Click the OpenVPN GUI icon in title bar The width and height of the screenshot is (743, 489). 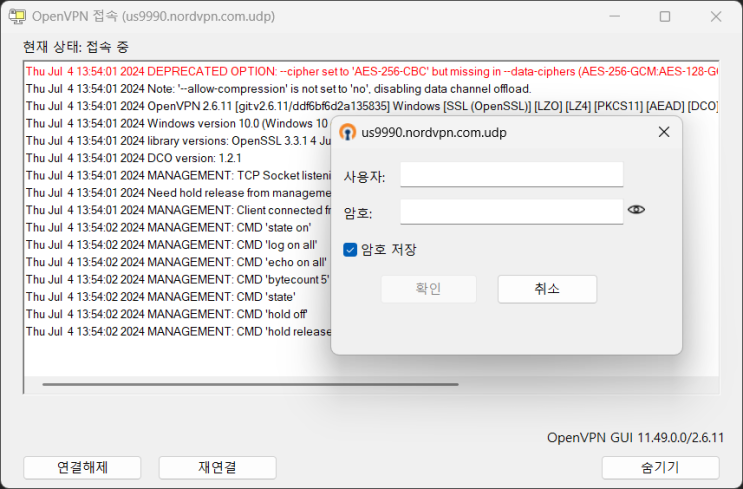(x=17, y=17)
